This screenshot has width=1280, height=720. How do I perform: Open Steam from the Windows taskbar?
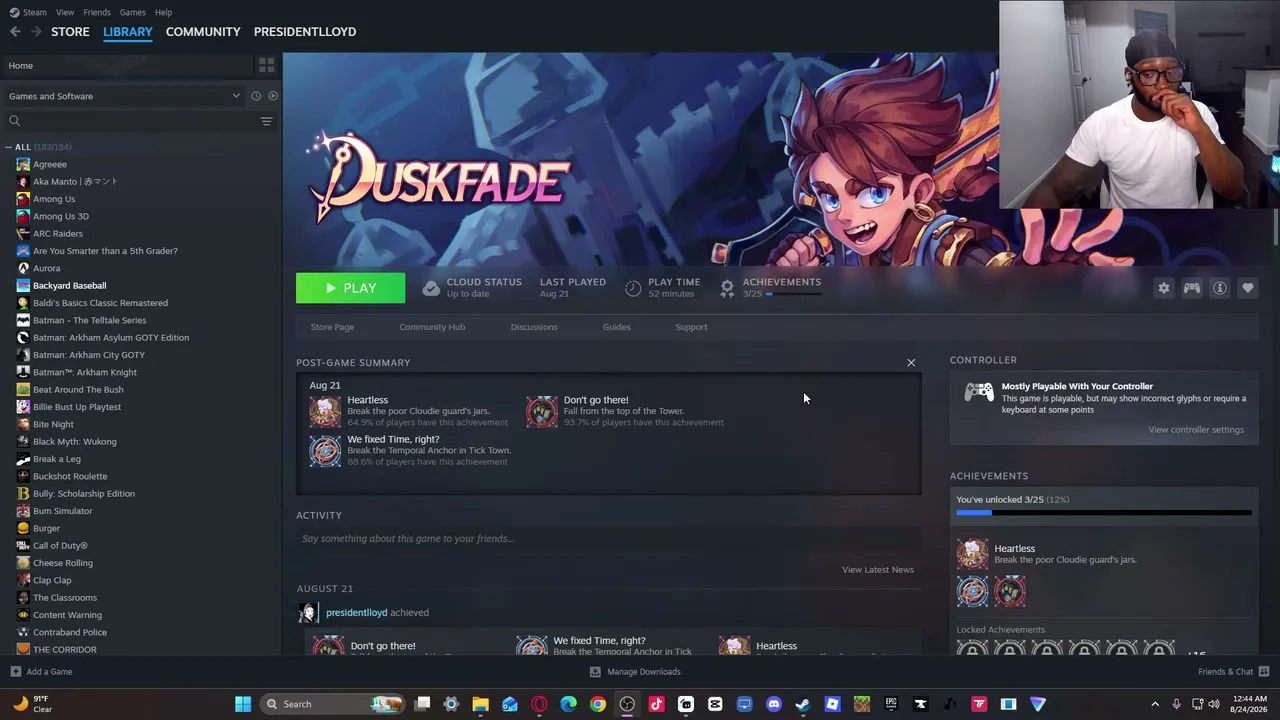[803, 704]
